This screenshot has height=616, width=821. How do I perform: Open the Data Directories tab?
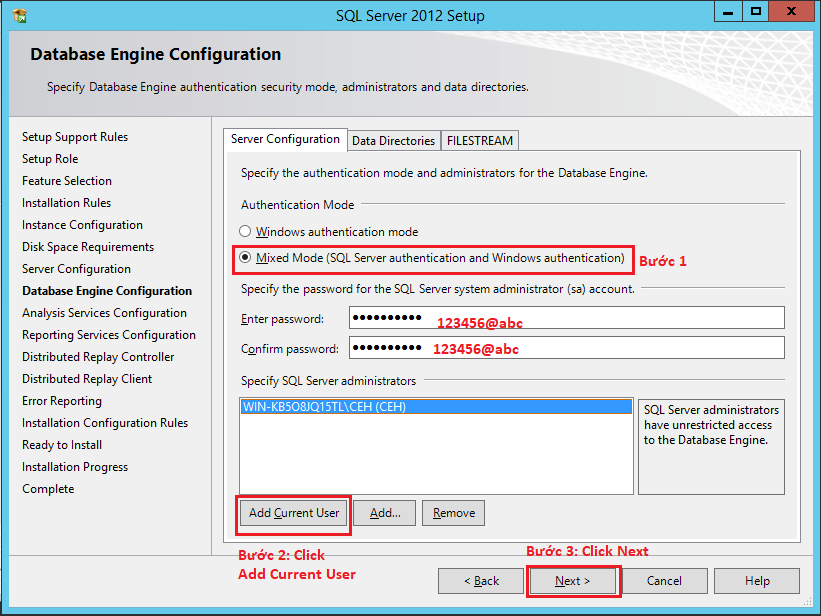point(393,141)
